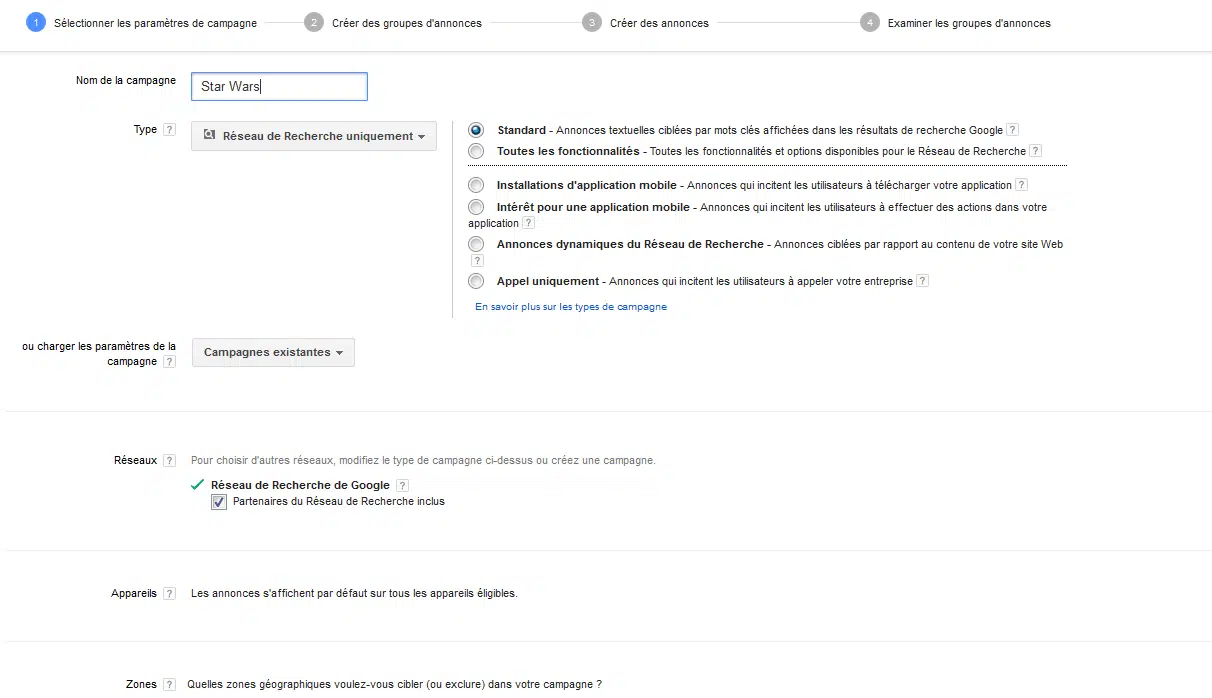The width and height of the screenshot is (1212, 698).
Task: Click the Nom de la campagne text field
Action: tap(279, 87)
